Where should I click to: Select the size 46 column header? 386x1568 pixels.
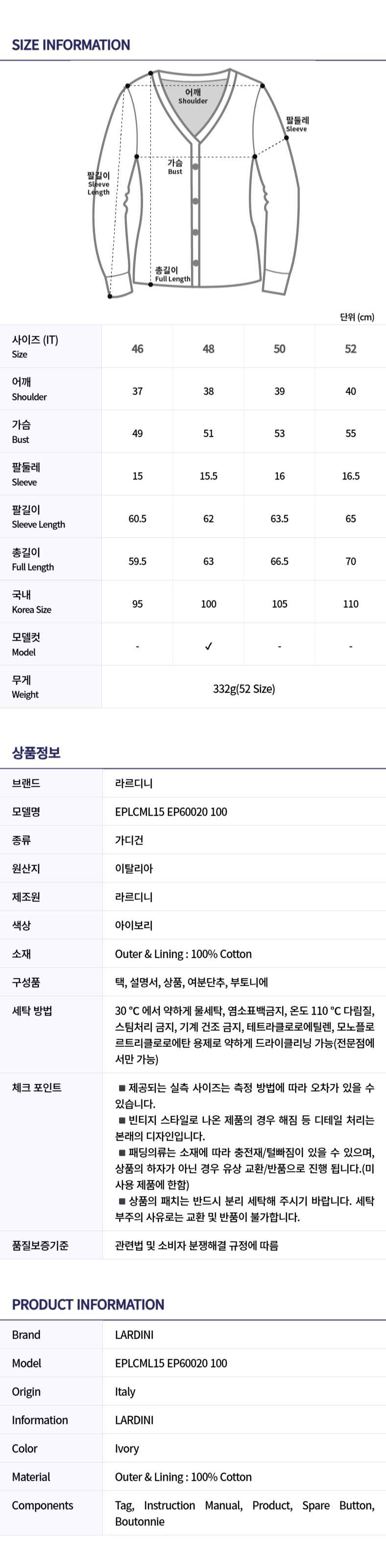click(137, 349)
